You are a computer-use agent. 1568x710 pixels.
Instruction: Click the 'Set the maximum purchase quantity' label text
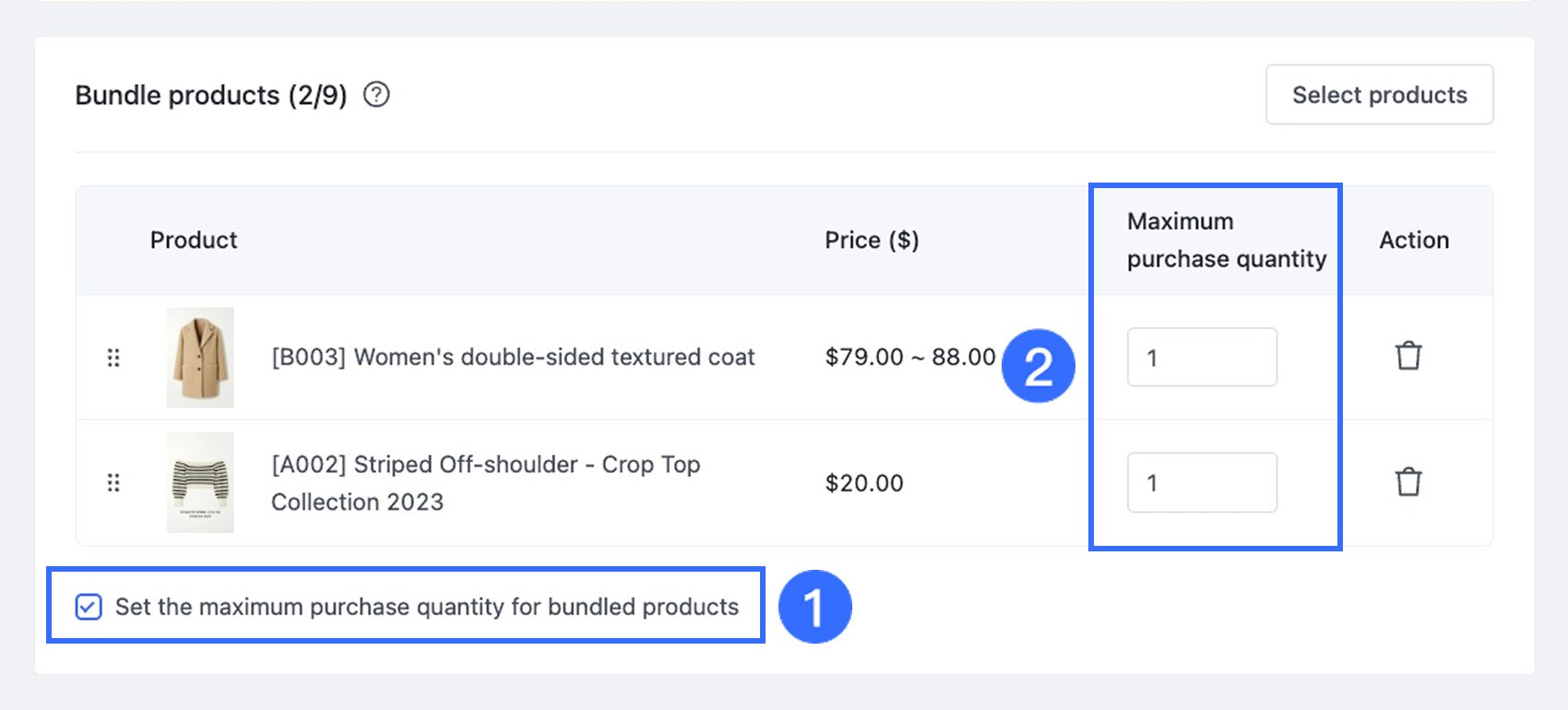[x=427, y=607]
